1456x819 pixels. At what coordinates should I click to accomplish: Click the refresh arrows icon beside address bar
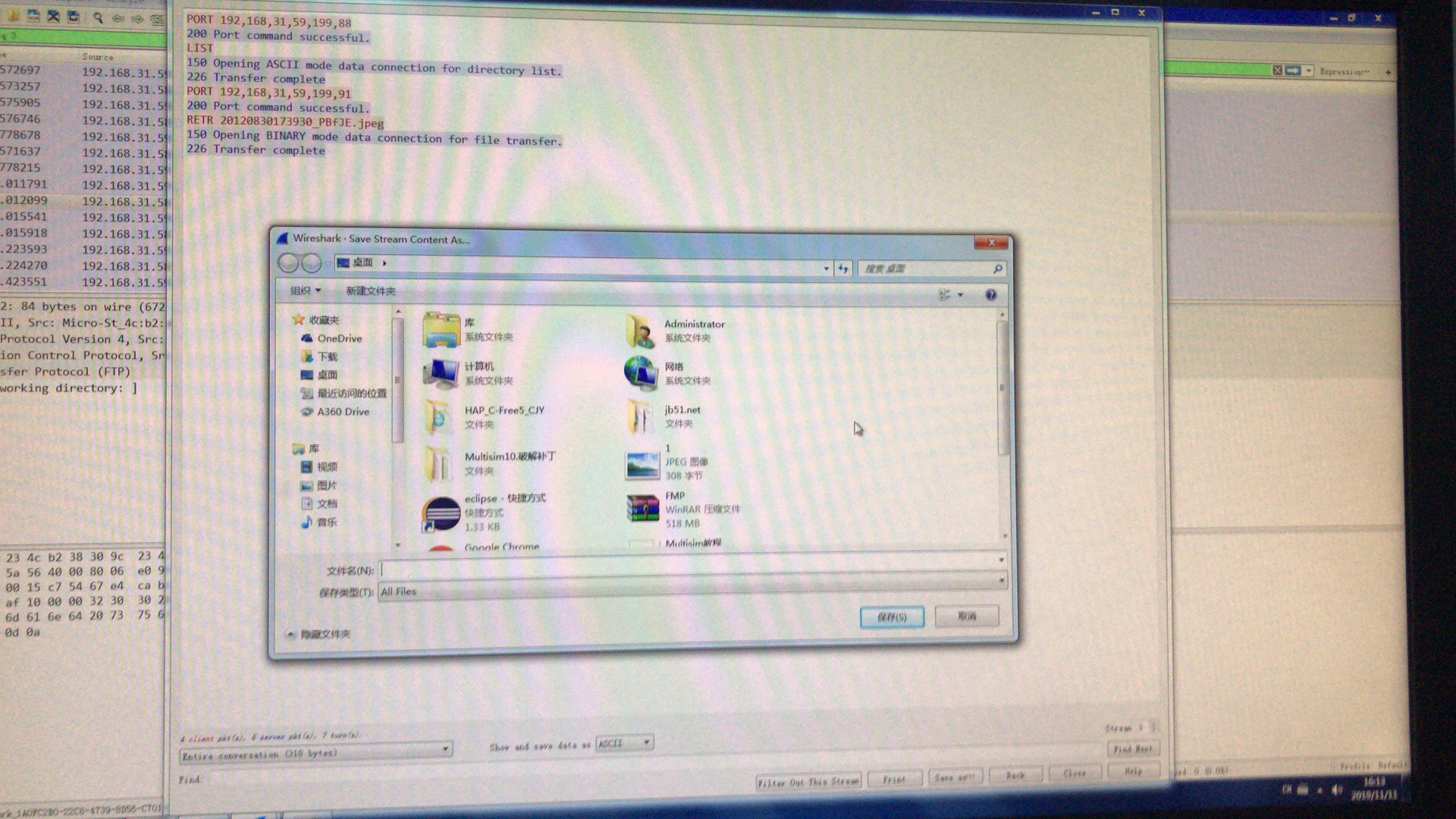pyautogui.click(x=843, y=268)
